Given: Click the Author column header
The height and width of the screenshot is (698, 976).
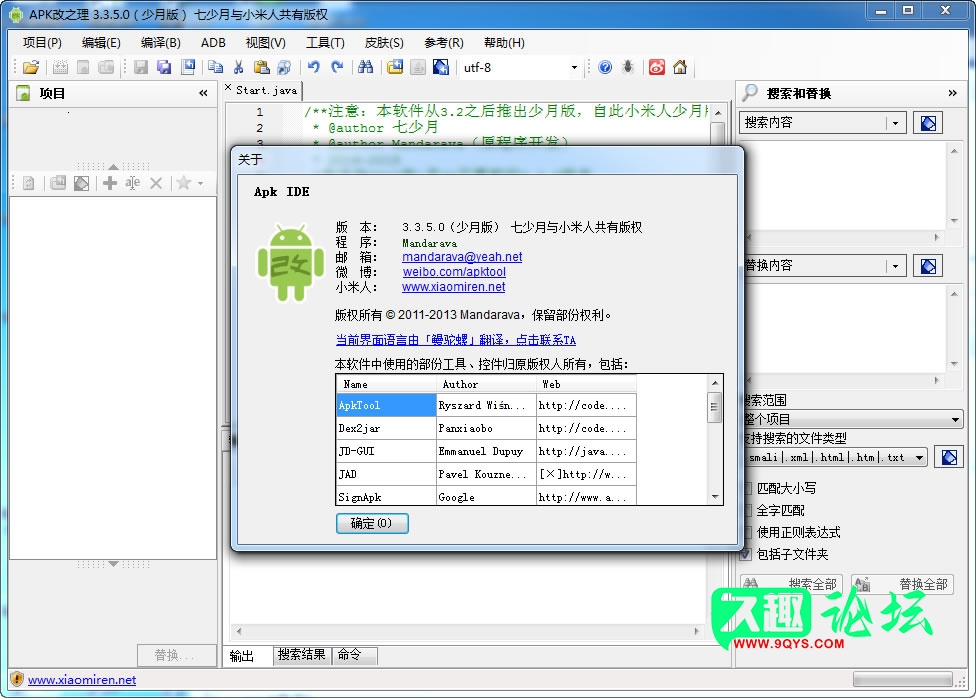Looking at the screenshot, I should tap(486, 384).
